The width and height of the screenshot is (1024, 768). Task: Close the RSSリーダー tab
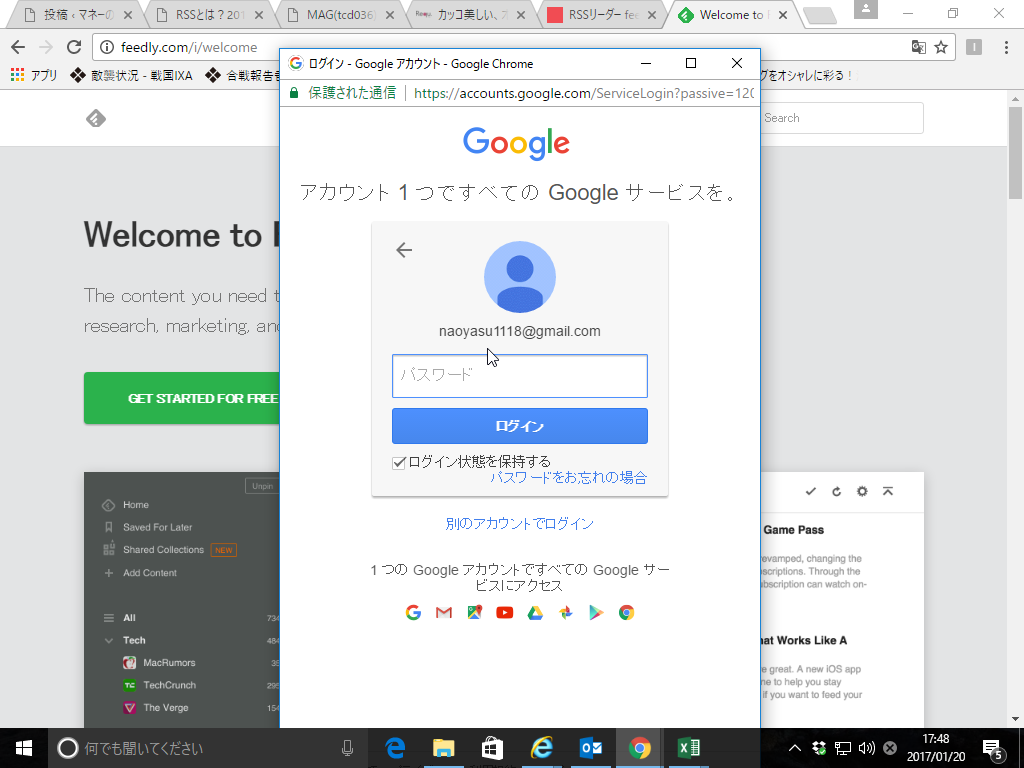(652, 15)
